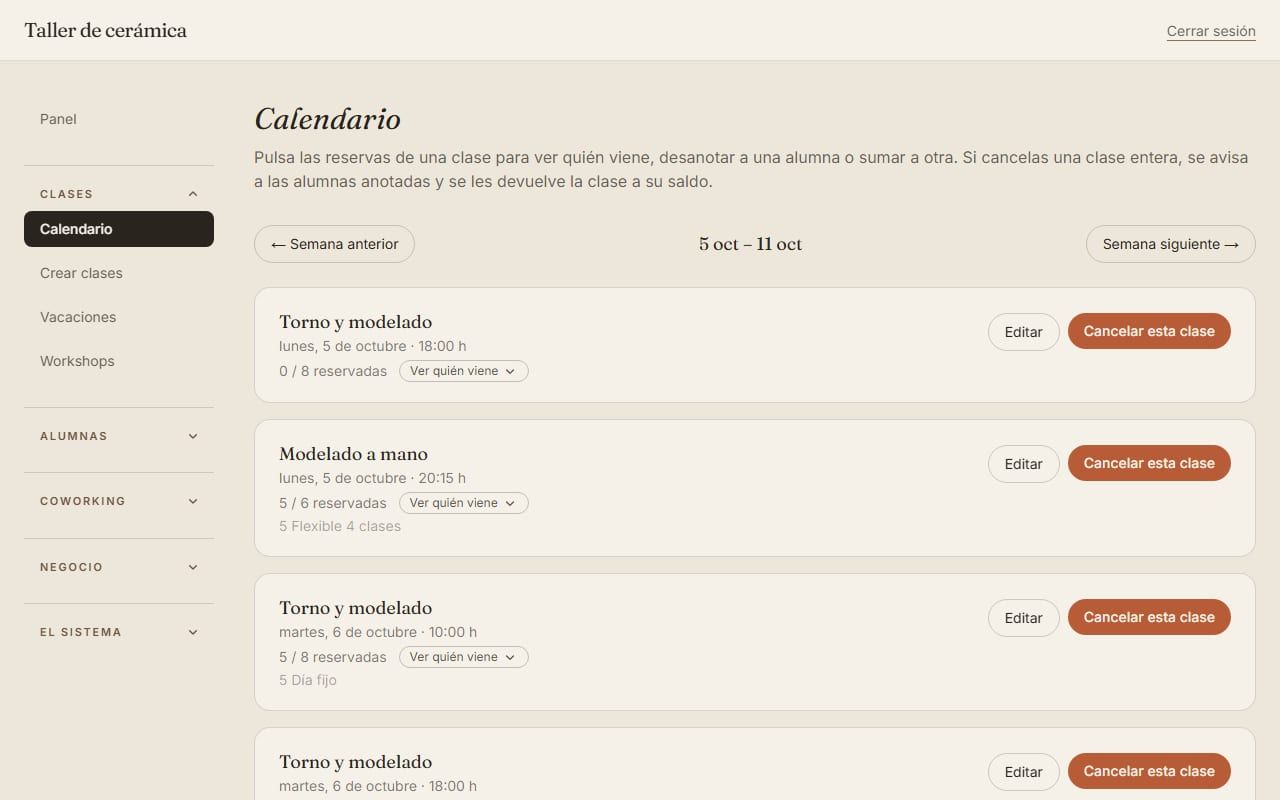Expand the Coworking sidebar section

tap(119, 501)
